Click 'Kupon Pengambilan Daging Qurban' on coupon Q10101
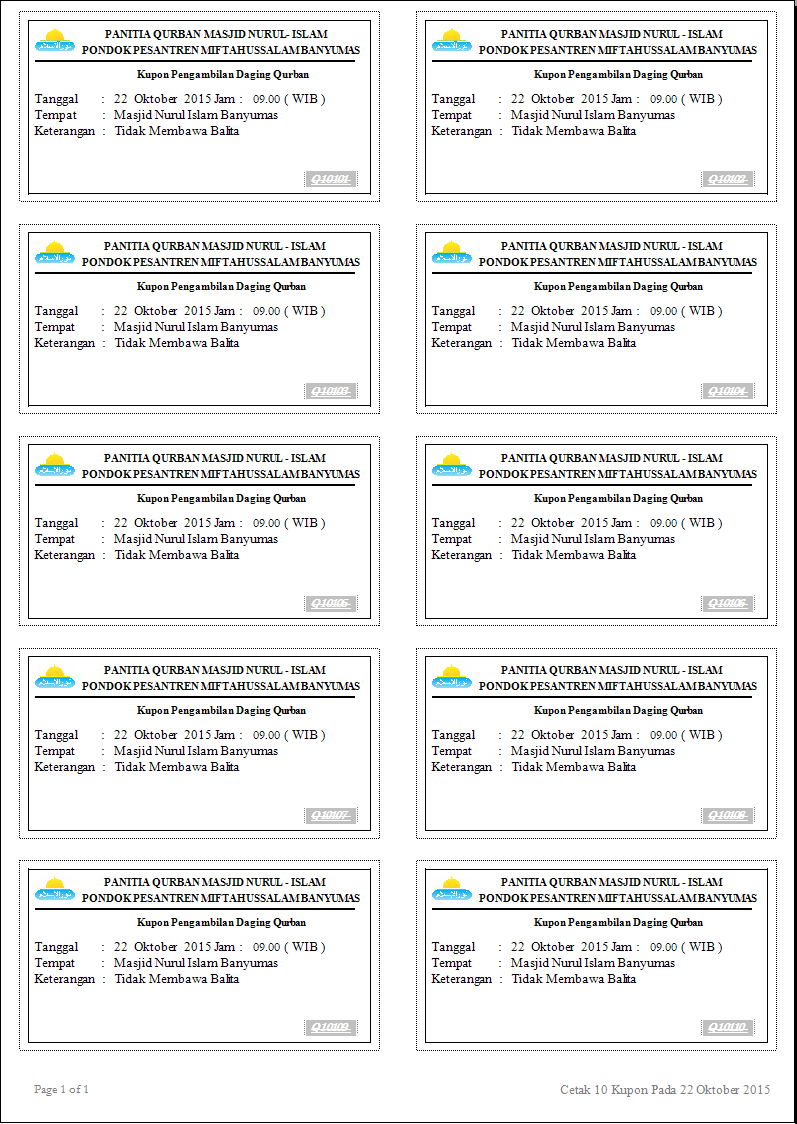This screenshot has width=797, height=1124. click(221, 75)
